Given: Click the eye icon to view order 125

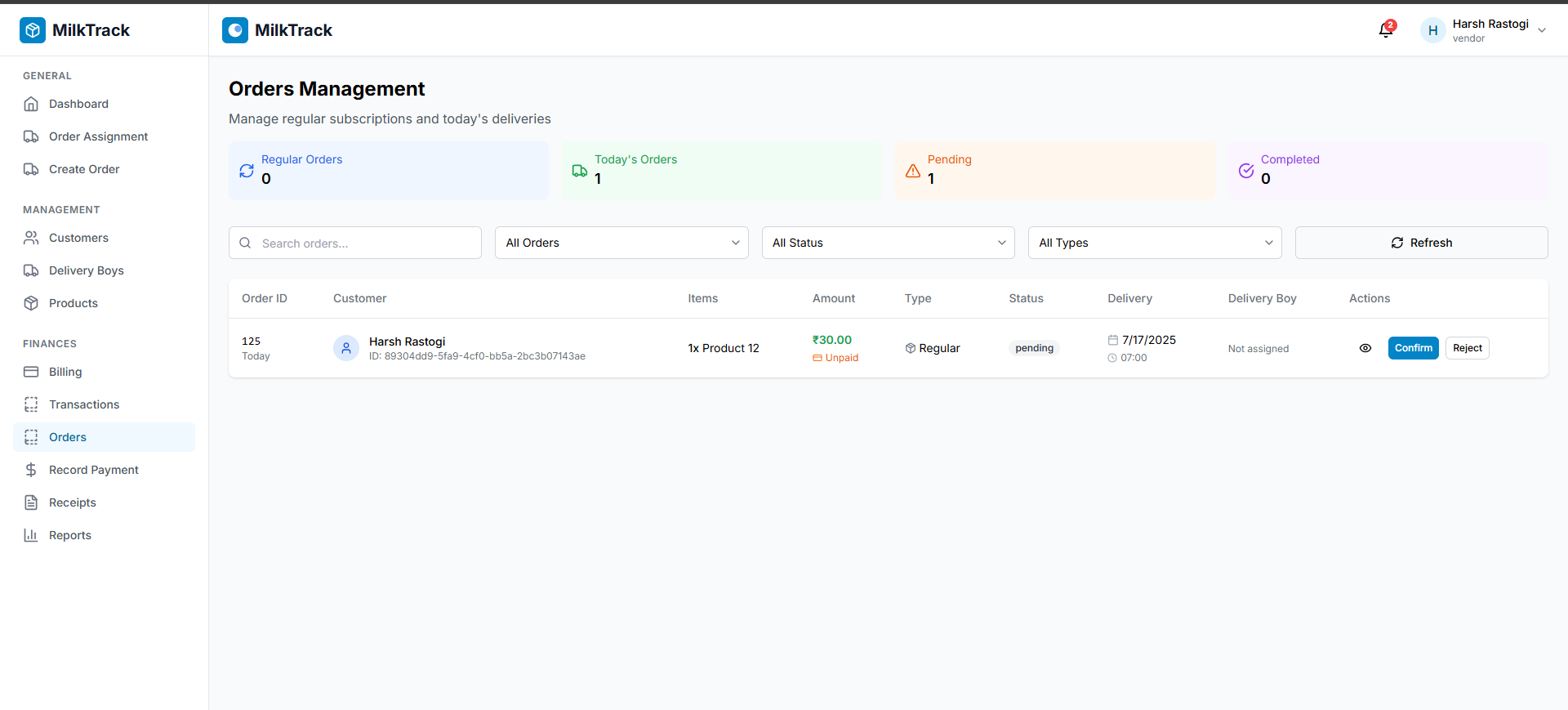Looking at the screenshot, I should 1365,348.
